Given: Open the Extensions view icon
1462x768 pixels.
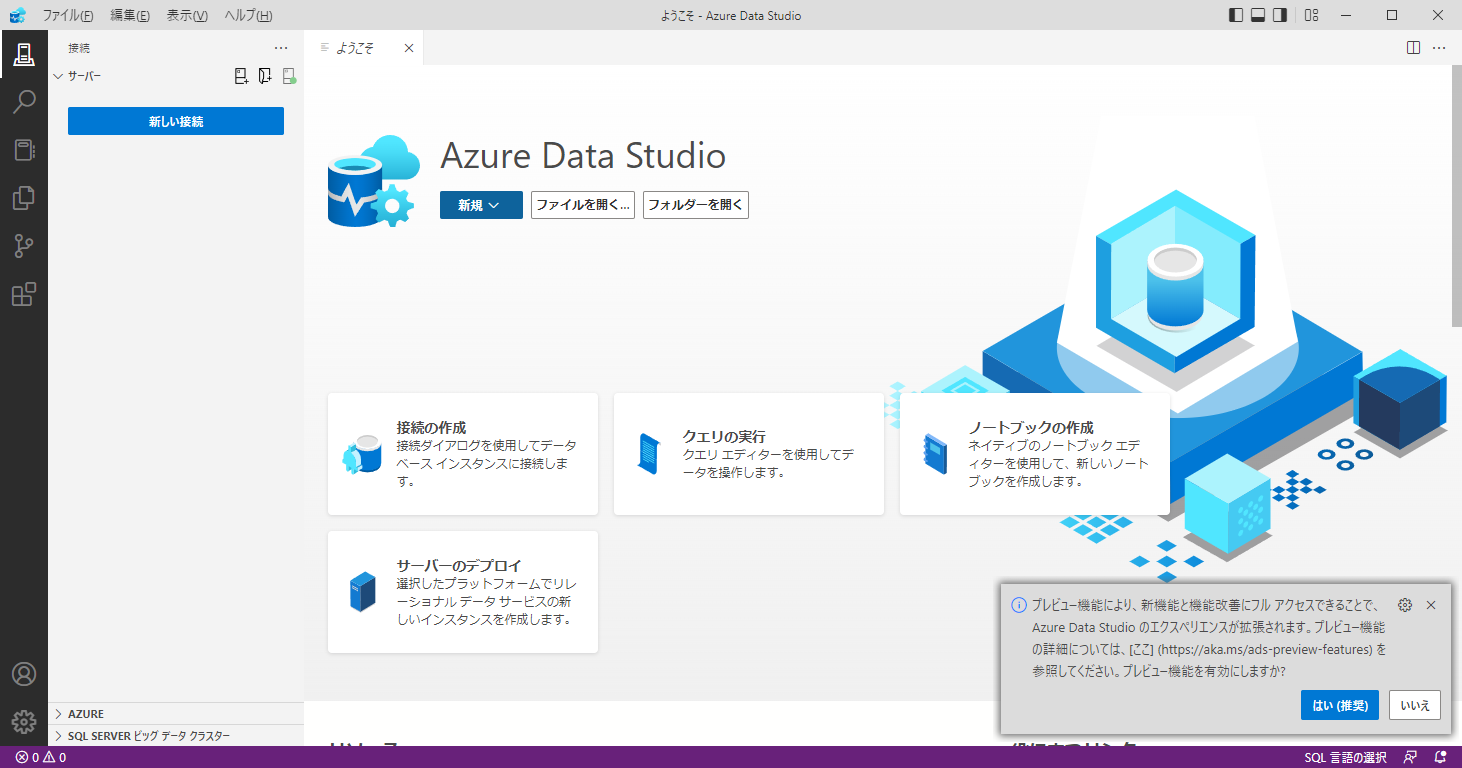Looking at the screenshot, I should click(24, 294).
